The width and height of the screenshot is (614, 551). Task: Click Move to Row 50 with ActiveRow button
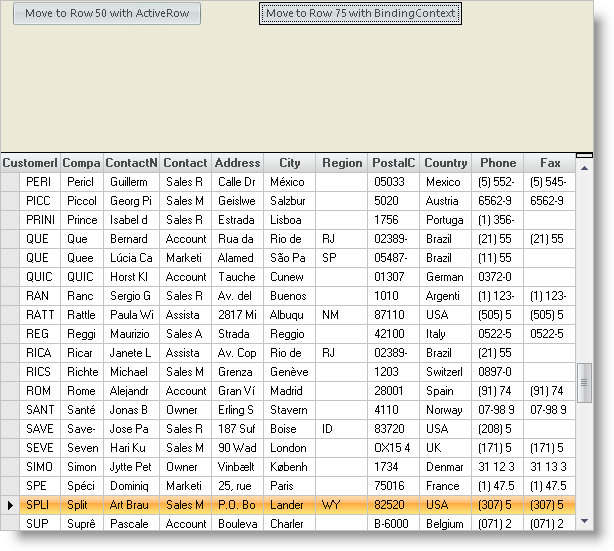point(107,14)
